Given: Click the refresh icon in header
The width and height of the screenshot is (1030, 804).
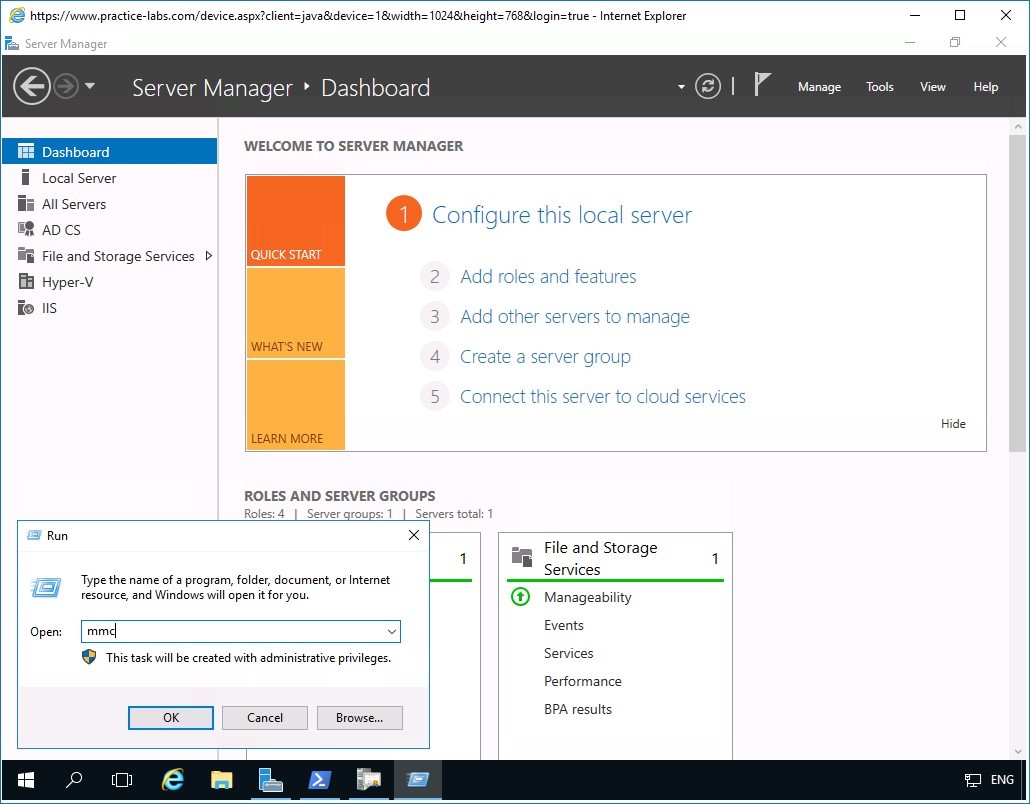Looking at the screenshot, I should [707, 86].
